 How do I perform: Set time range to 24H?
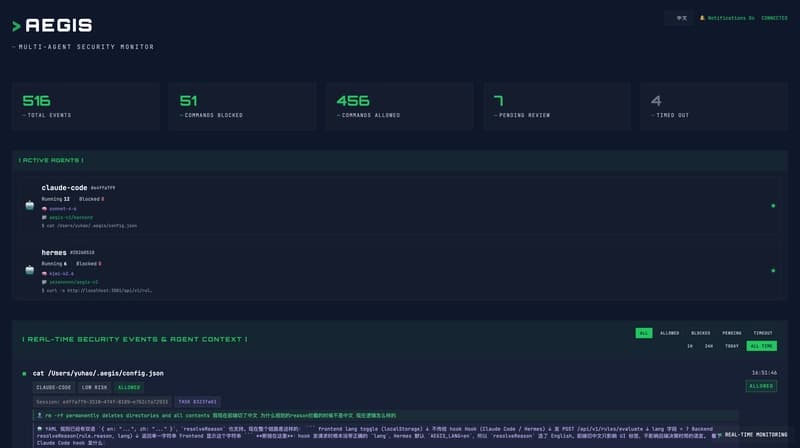[x=709, y=346]
